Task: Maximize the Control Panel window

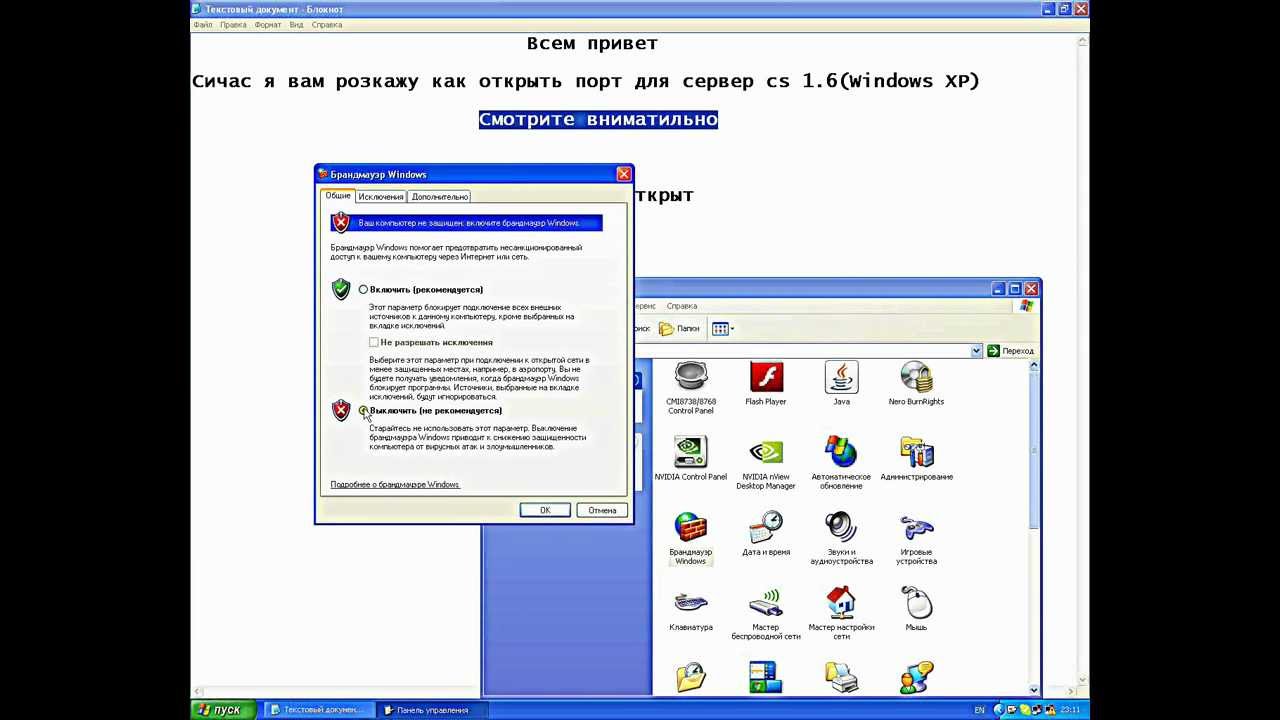Action: tap(1014, 288)
